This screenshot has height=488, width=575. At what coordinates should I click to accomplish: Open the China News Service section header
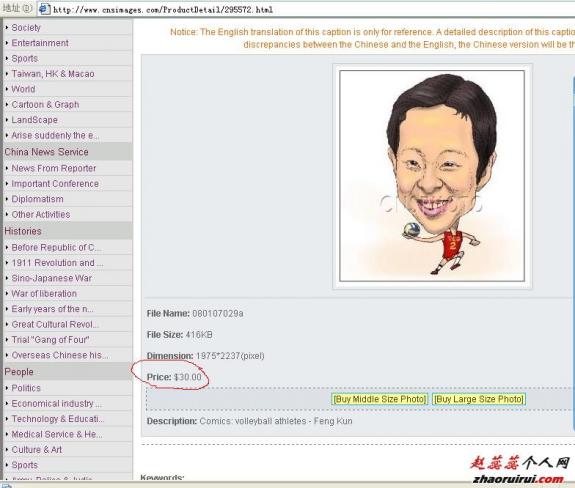pyautogui.click(x=46, y=152)
